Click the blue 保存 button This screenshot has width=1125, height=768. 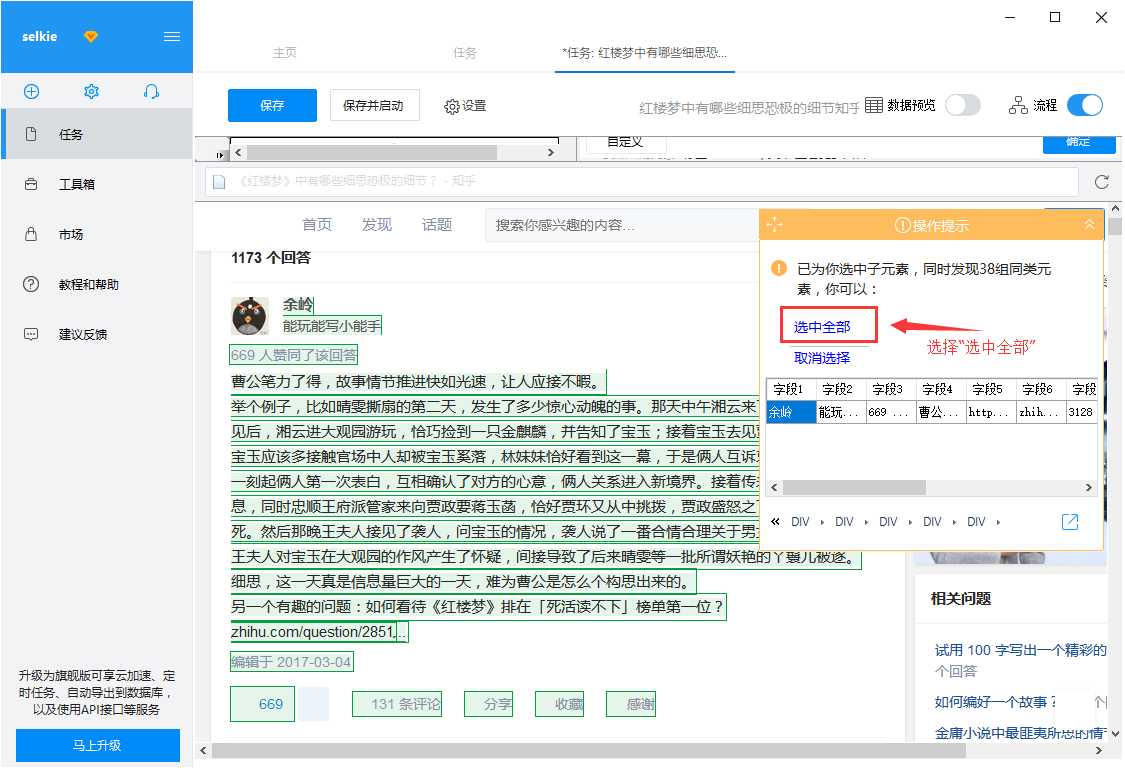pos(272,106)
